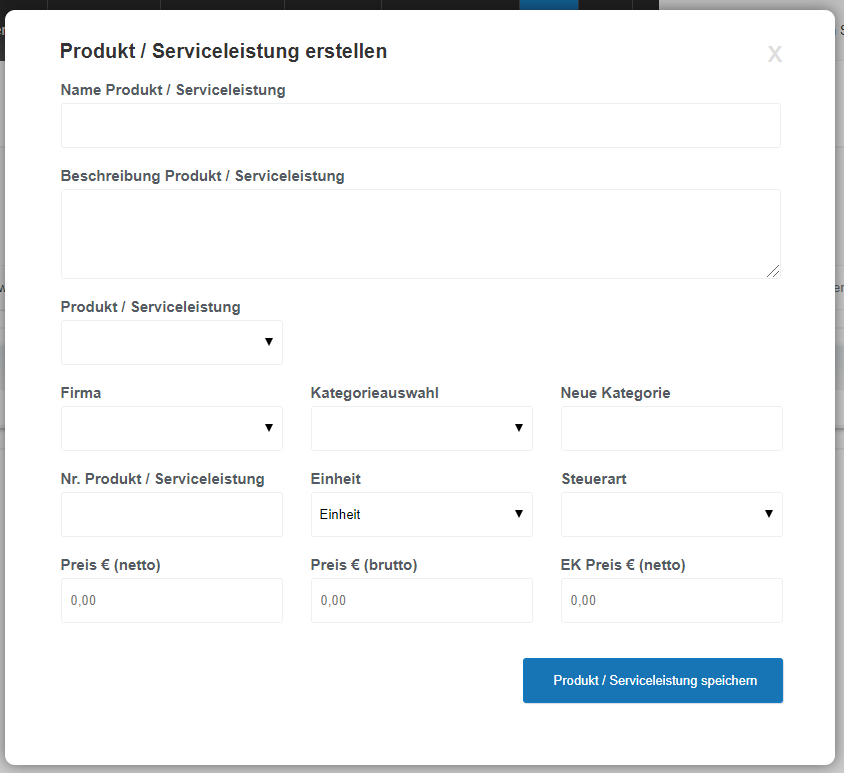
Task: Open the Produkt / Serviceleistung dropdown
Action: (x=172, y=342)
